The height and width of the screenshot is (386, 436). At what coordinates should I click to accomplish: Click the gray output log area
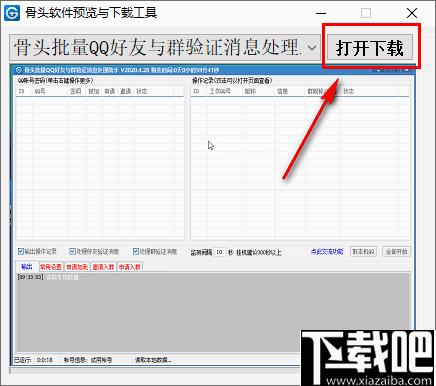point(213,313)
